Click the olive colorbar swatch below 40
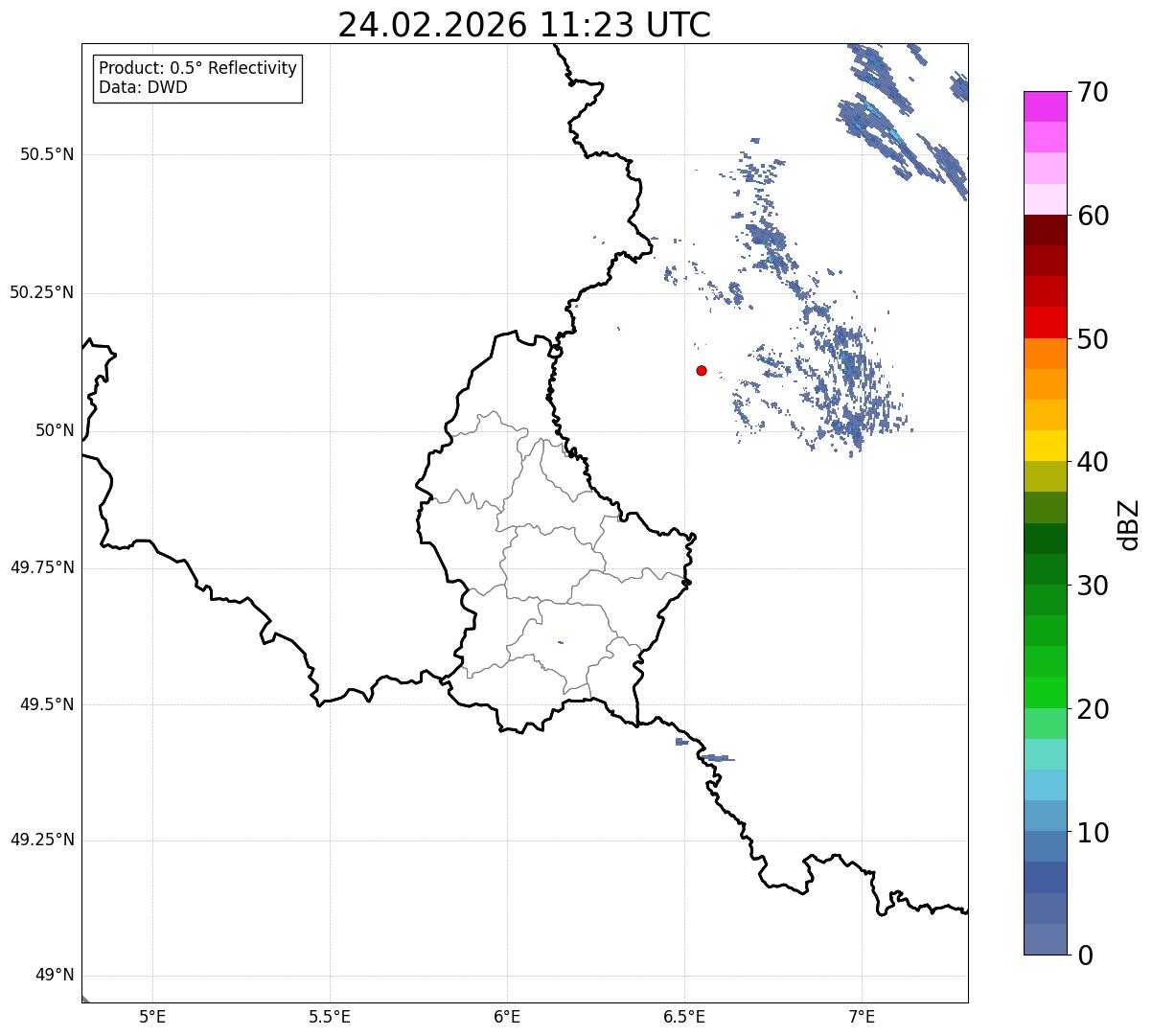 point(1046,476)
